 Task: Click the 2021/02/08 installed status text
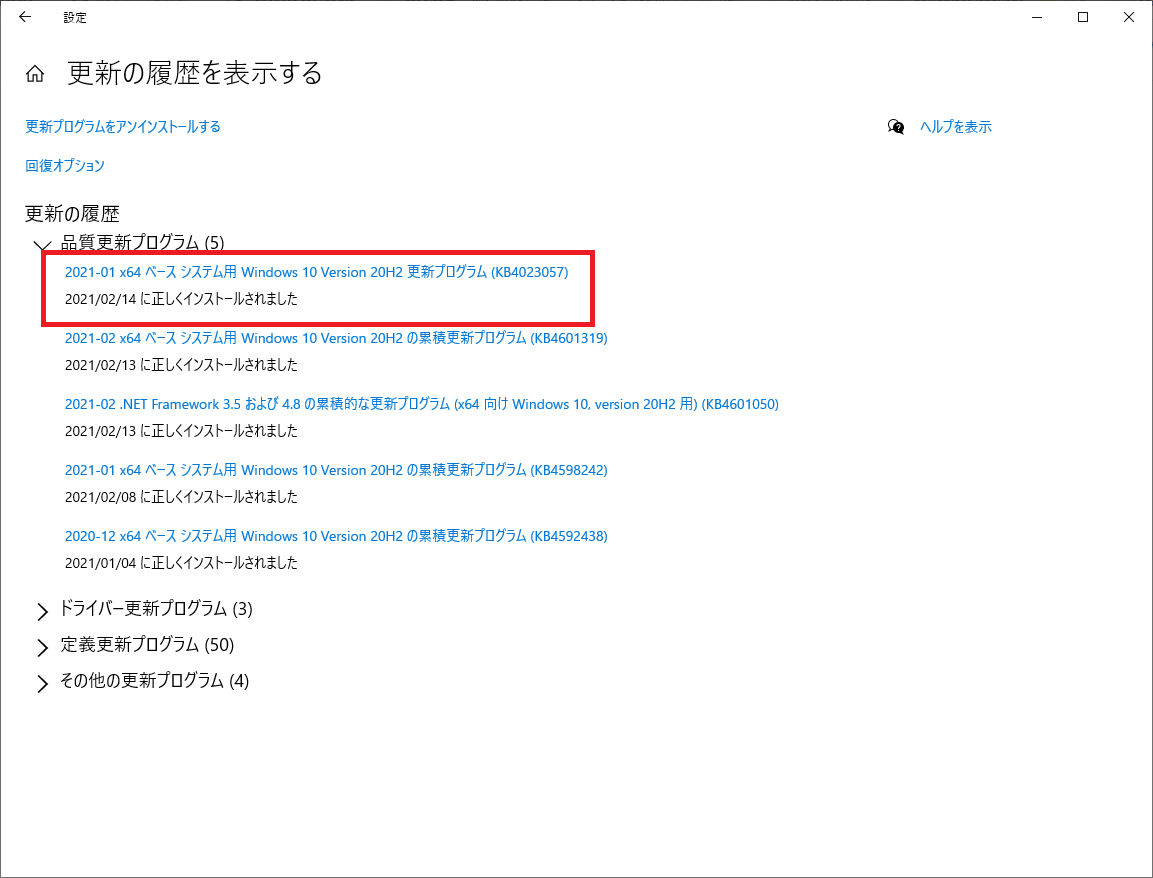pyautogui.click(x=181, y=497)
